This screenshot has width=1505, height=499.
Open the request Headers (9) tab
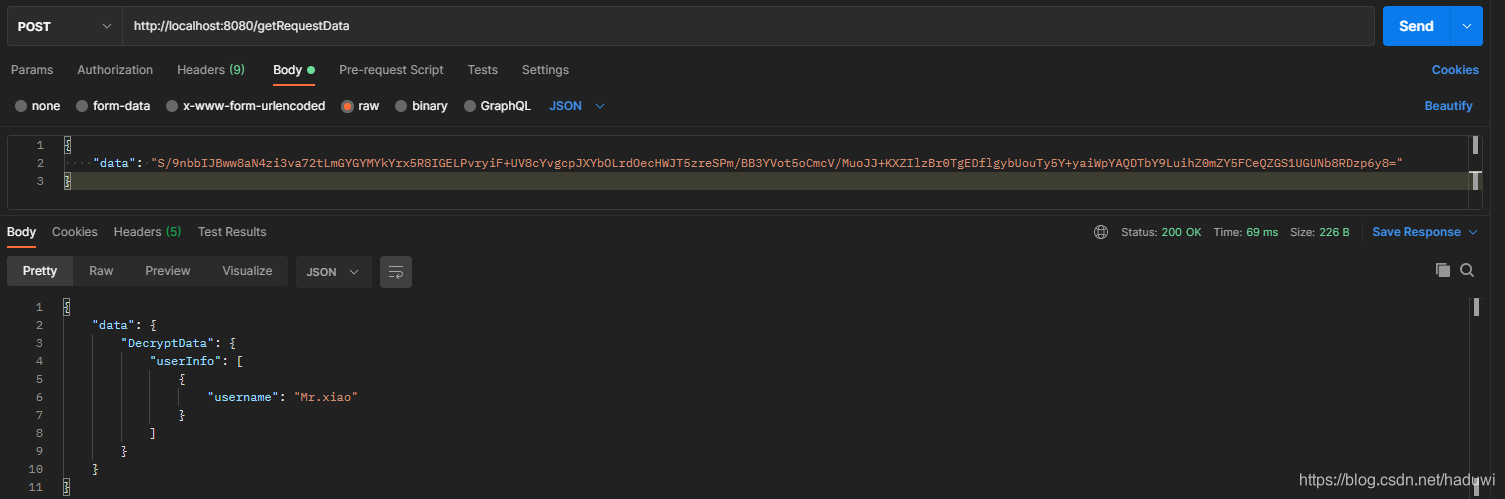211,70
